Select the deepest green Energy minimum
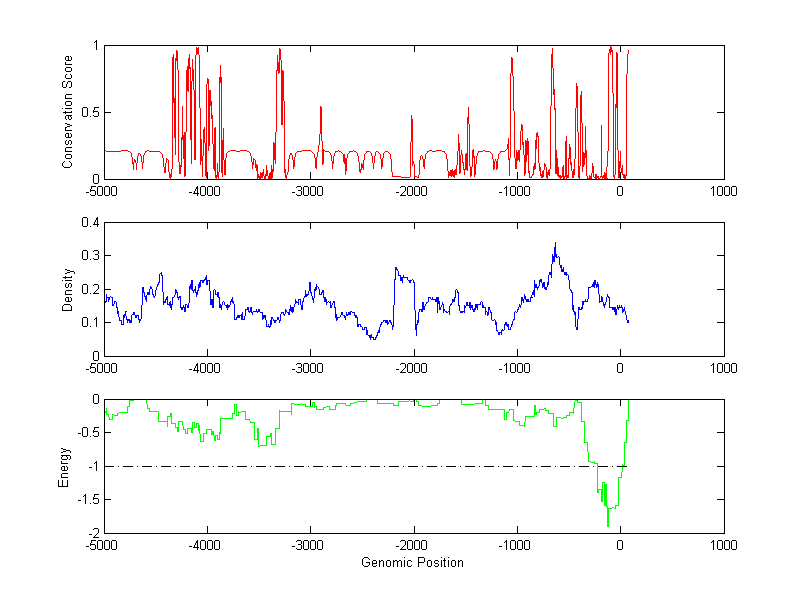800x599 pixels. pos(607,524)
